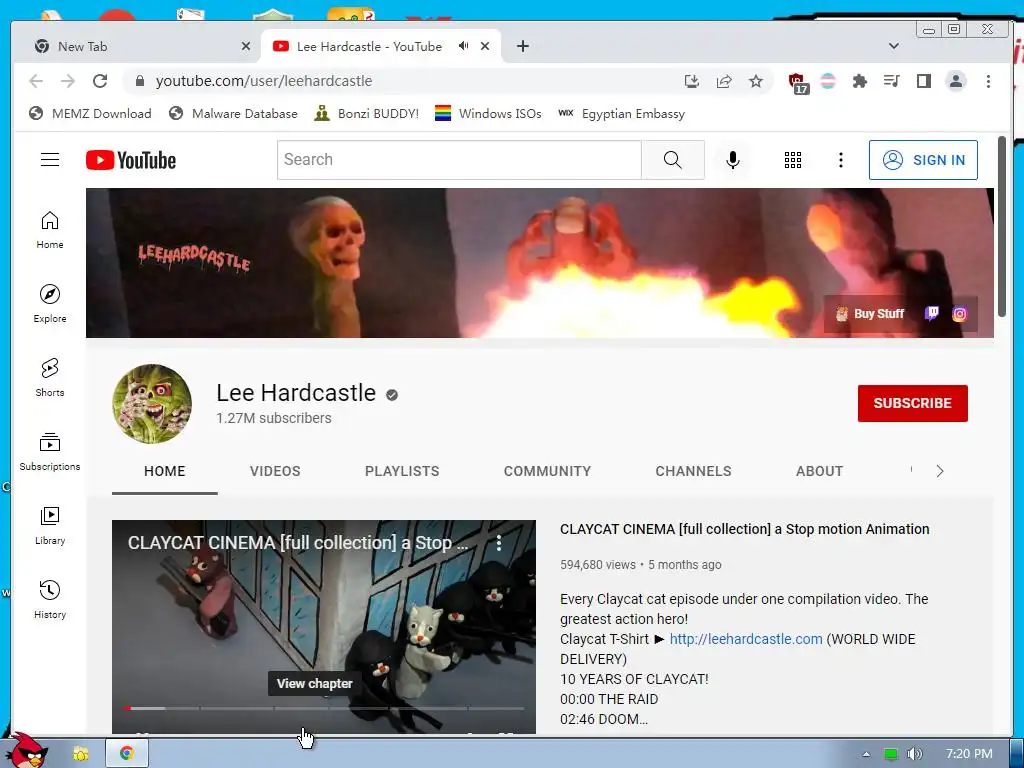1024x768 pixels.
Task: Expand more channel tabs with right chevron
Action: click(x=940, y=471)
